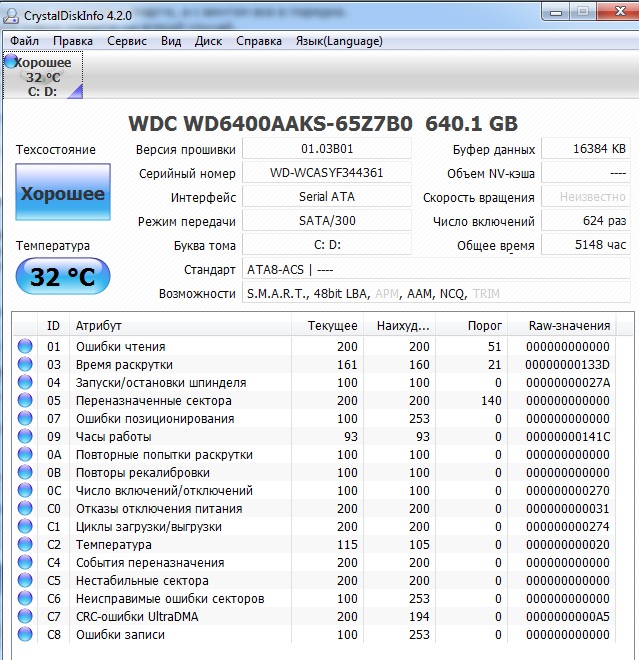Click status orb for CRC-ошибки UltraDMA
Viewport: 639px width, 660px height.
click(25, 617)
